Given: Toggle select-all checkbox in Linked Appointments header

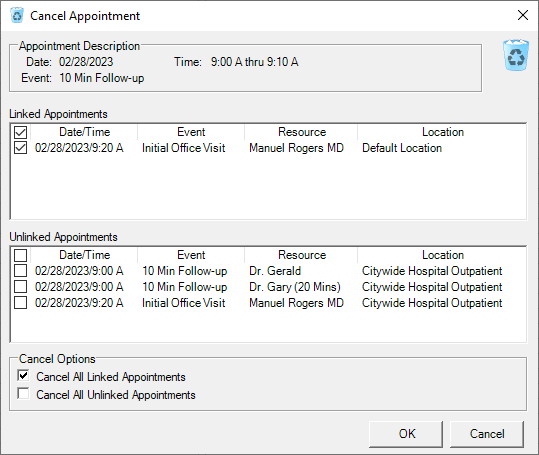Looking at the screenshot, I should [x=21, y=132].
